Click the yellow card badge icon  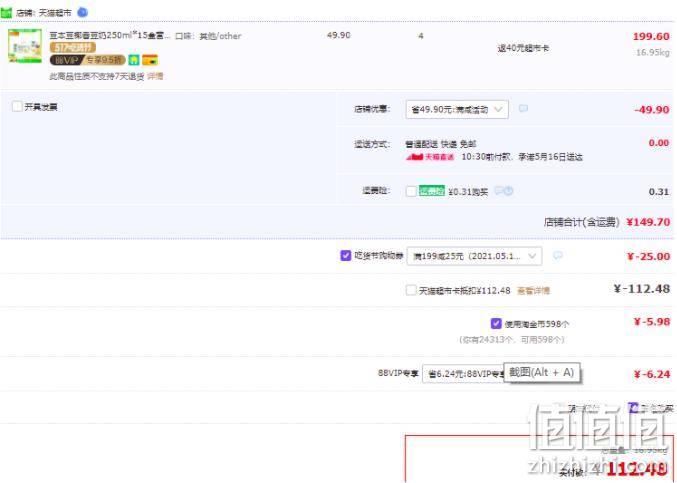point(150,60)
